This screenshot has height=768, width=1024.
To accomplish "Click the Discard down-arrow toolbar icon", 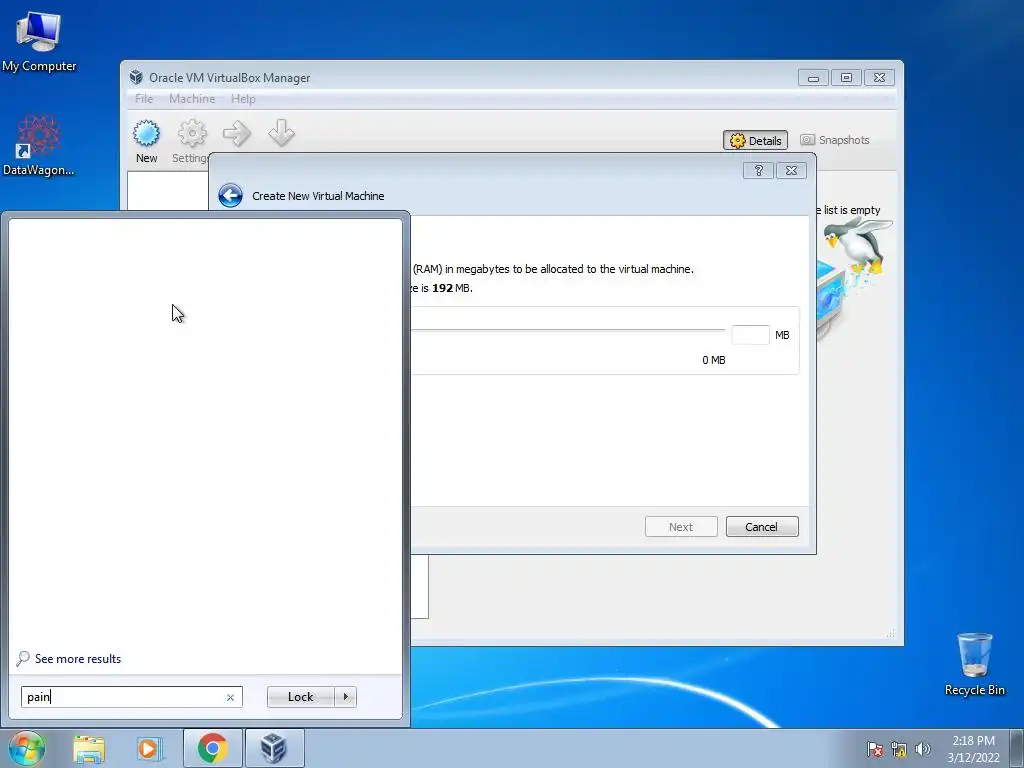I will point(281,133).
